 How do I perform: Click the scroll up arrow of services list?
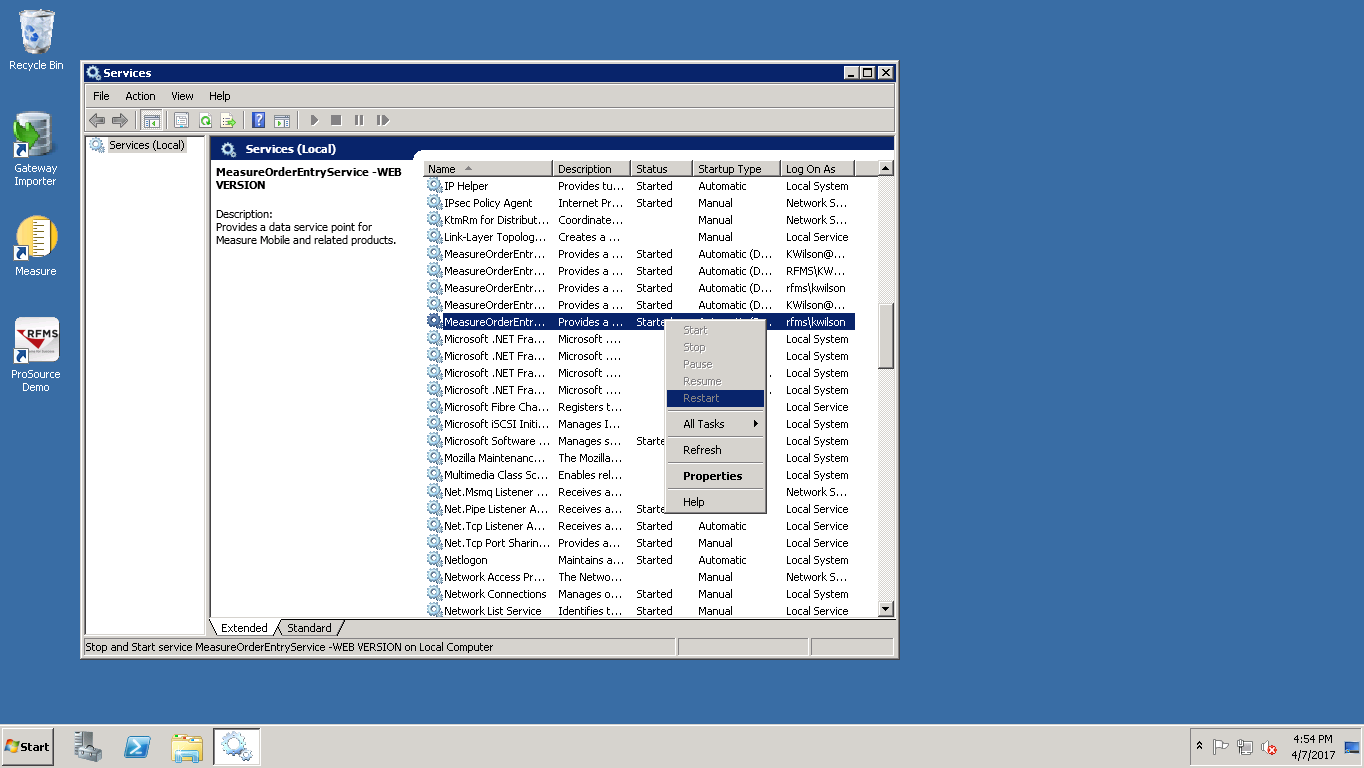pyautogui.click(x=885, y=169)
